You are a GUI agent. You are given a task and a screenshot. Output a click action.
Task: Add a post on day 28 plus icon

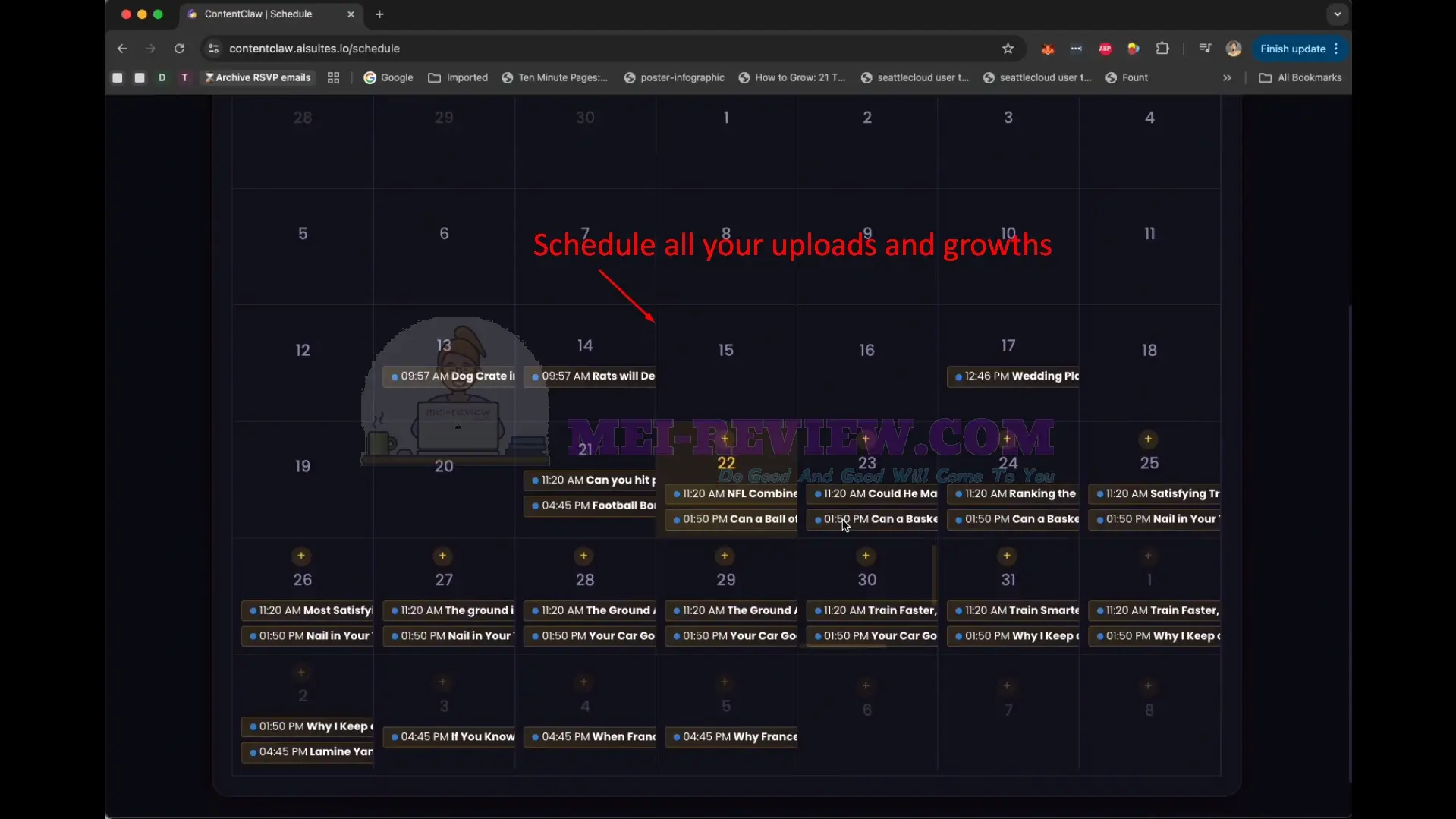[583, 556]
